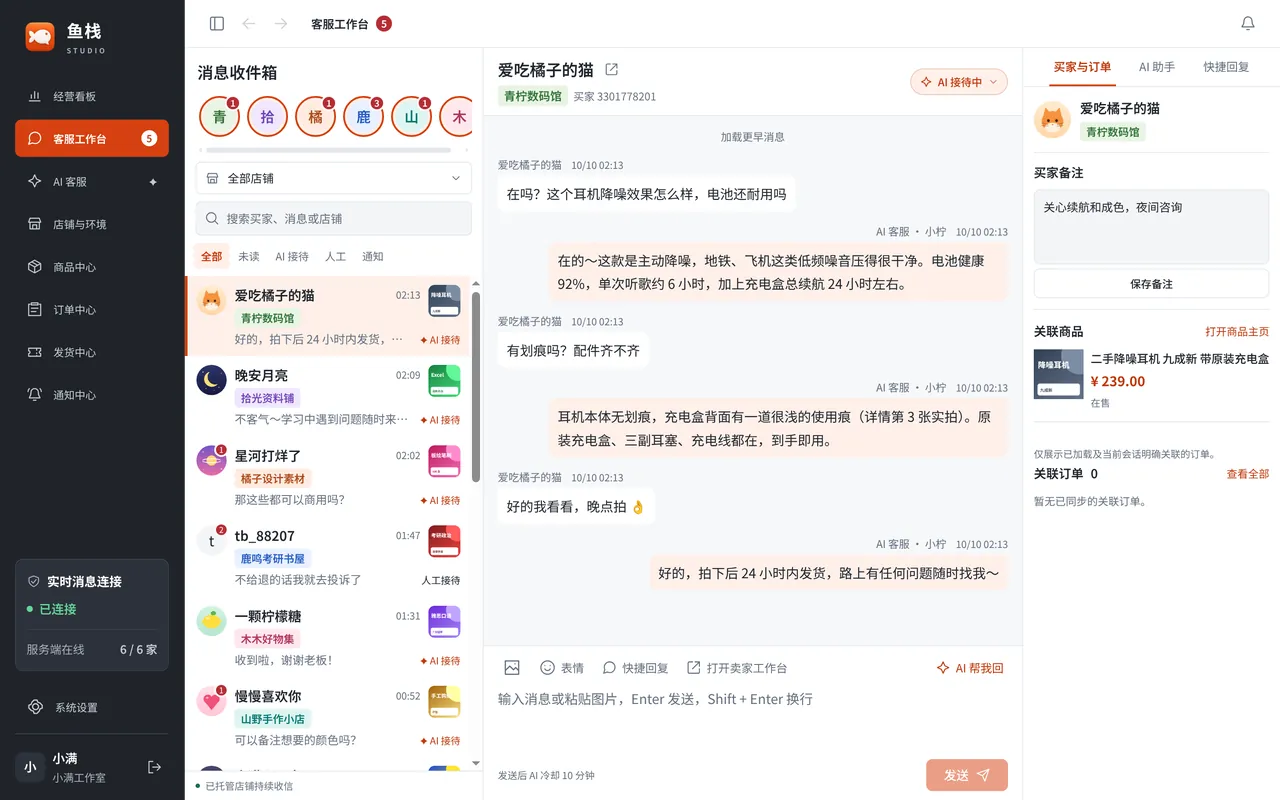
Task: Select the 橘 shop avatar filter
Action: [315, 117]
